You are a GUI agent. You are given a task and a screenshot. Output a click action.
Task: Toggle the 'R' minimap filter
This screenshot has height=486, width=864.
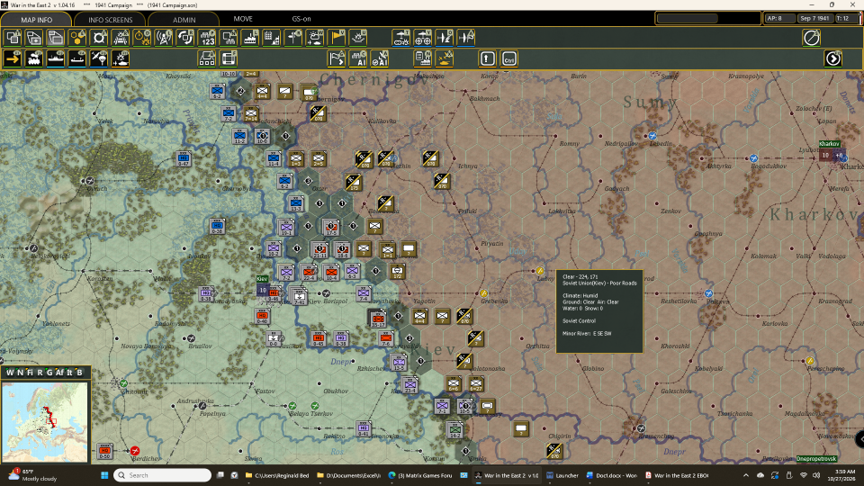coord(40,372)
